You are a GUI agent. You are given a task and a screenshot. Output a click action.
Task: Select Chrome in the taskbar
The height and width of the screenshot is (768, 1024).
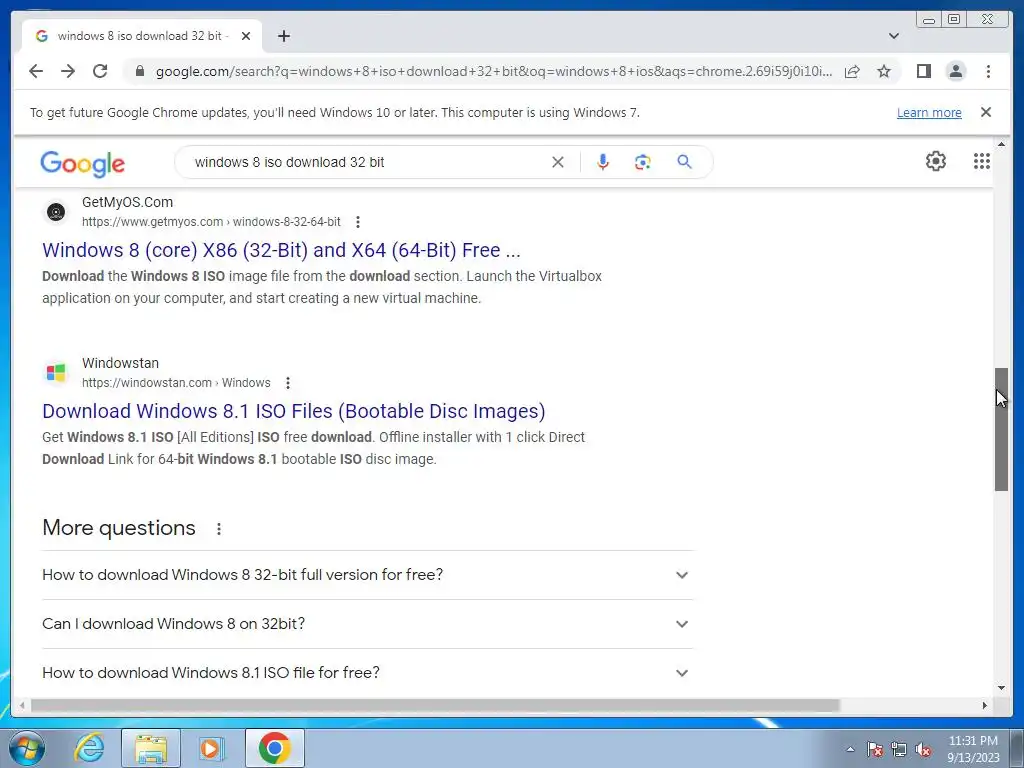(x=275, y=748)
